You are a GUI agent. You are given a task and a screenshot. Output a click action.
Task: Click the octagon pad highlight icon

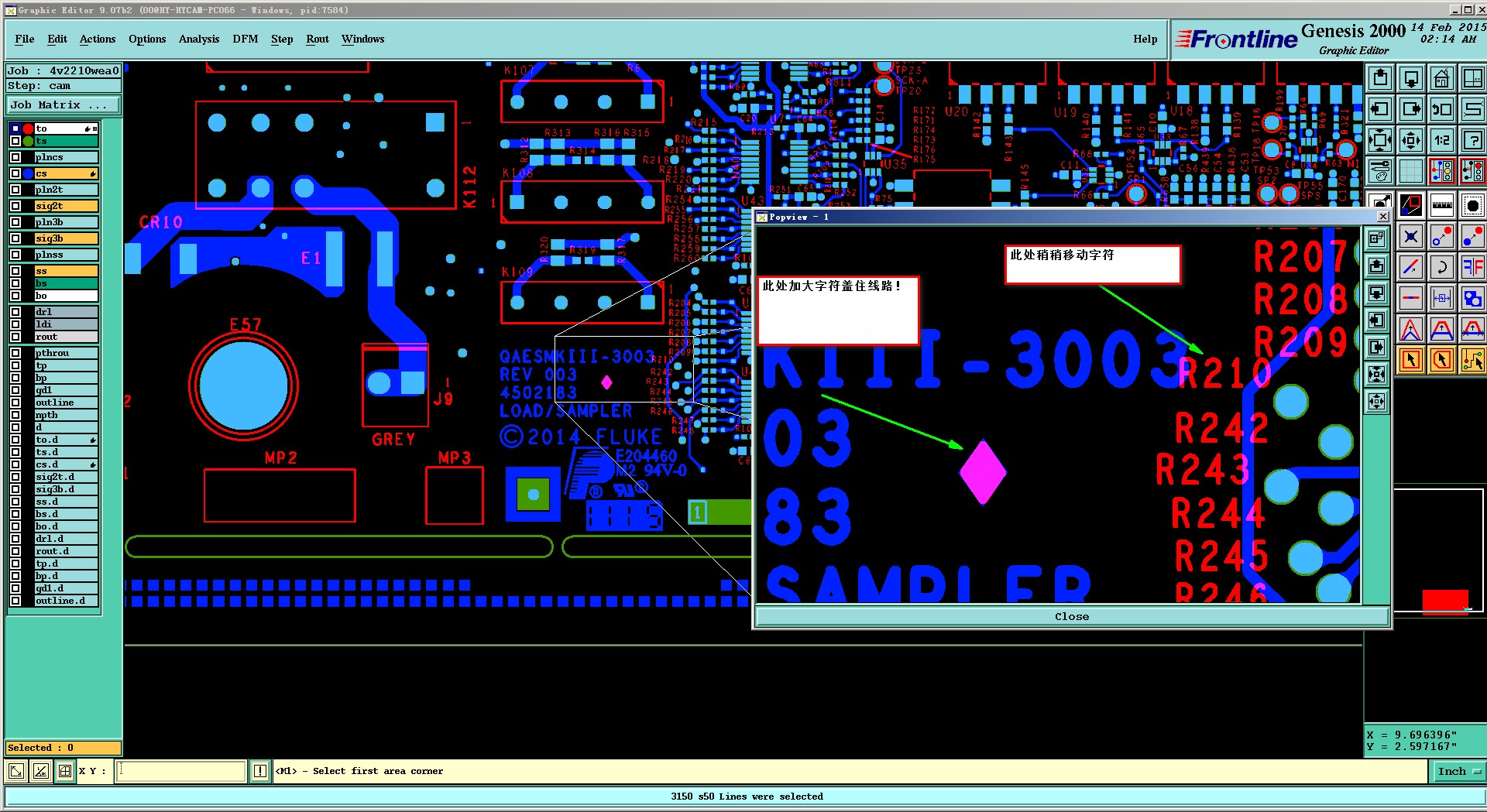1472,205
